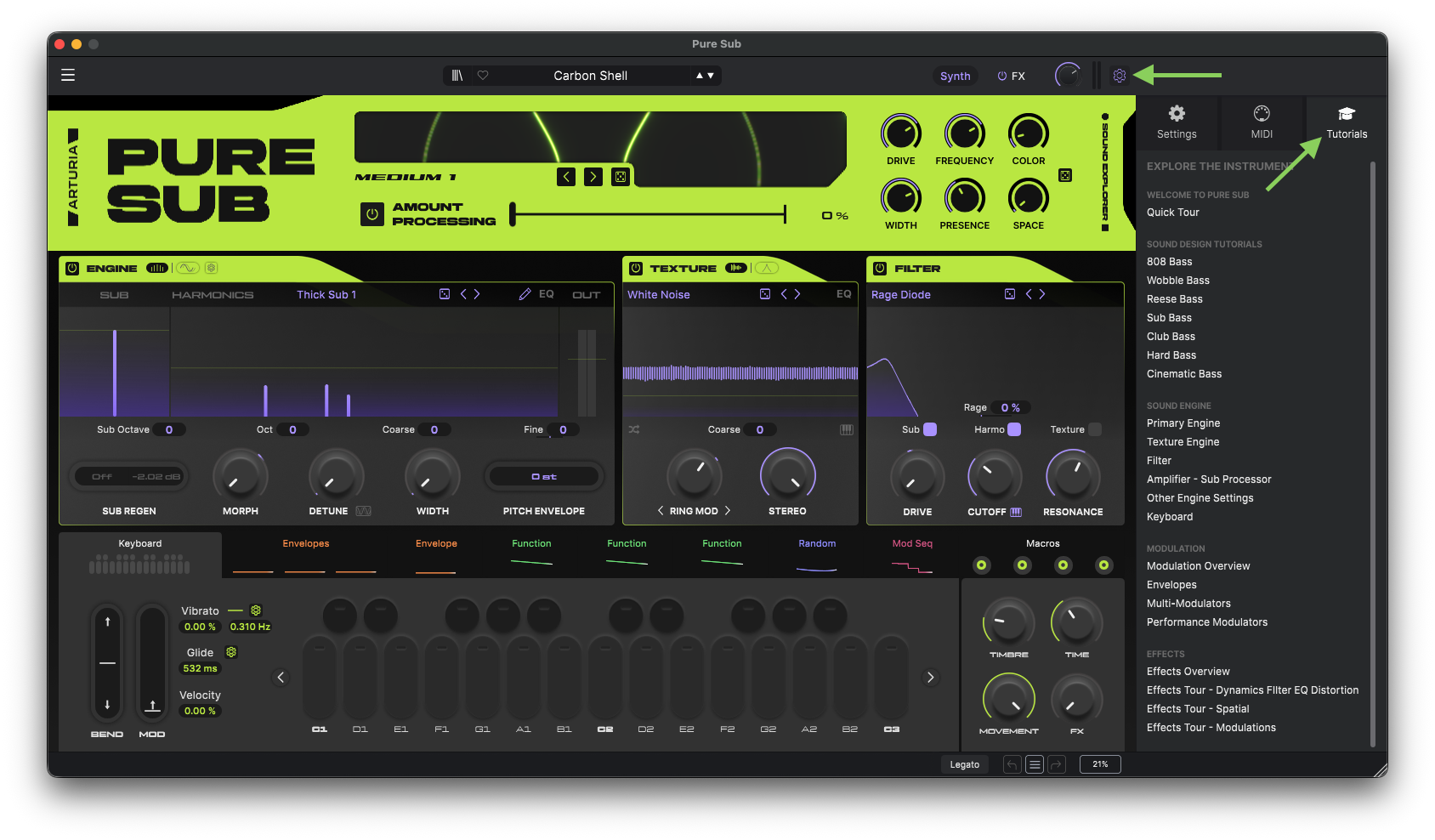Select previous engine preset before Thick Sub 1
Image resolution: width=1435 pixels, height=840 pixels.
pyautogui.click(x=463, y=294)
